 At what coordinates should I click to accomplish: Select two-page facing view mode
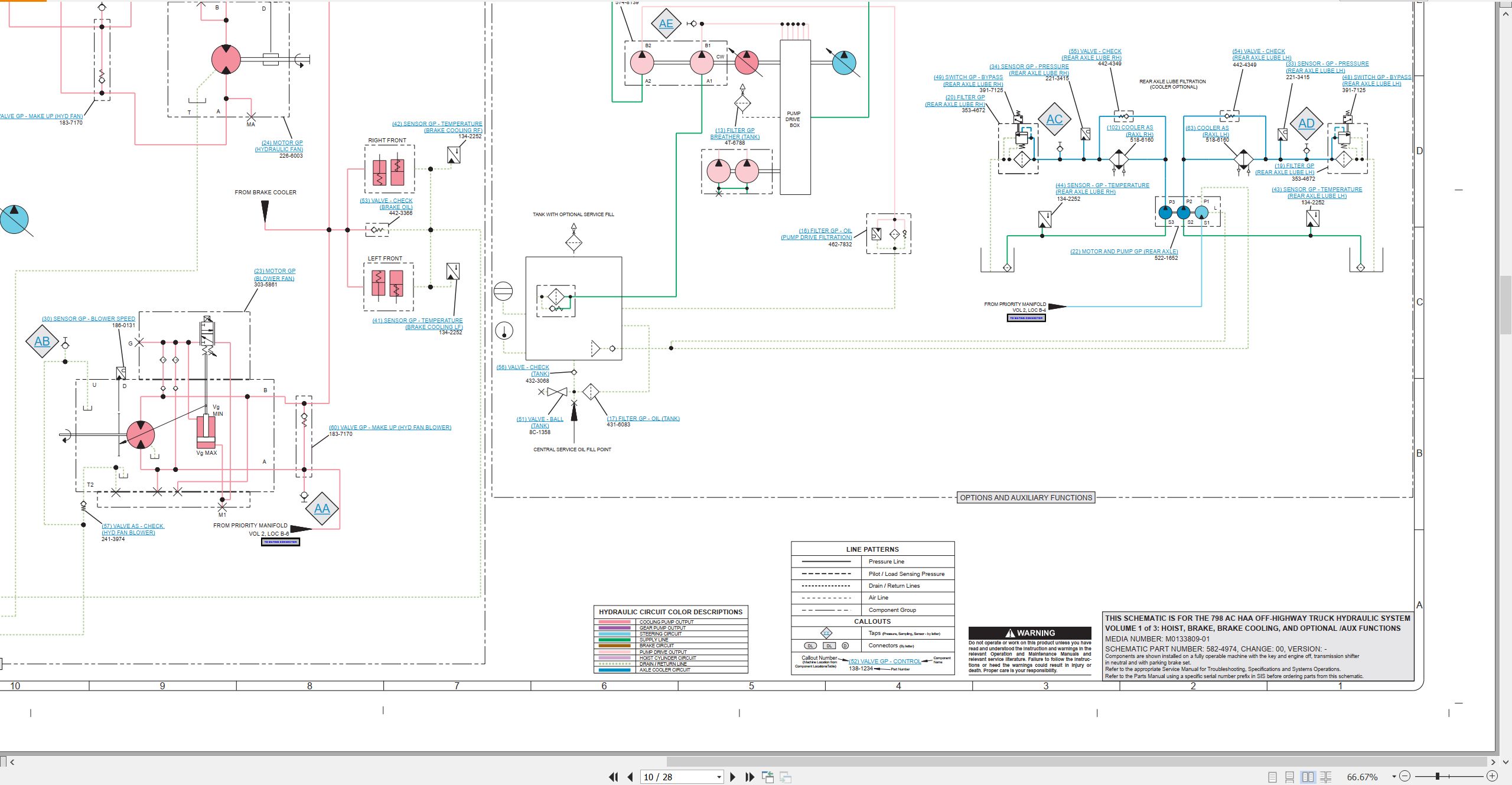tap(1308, 777)
